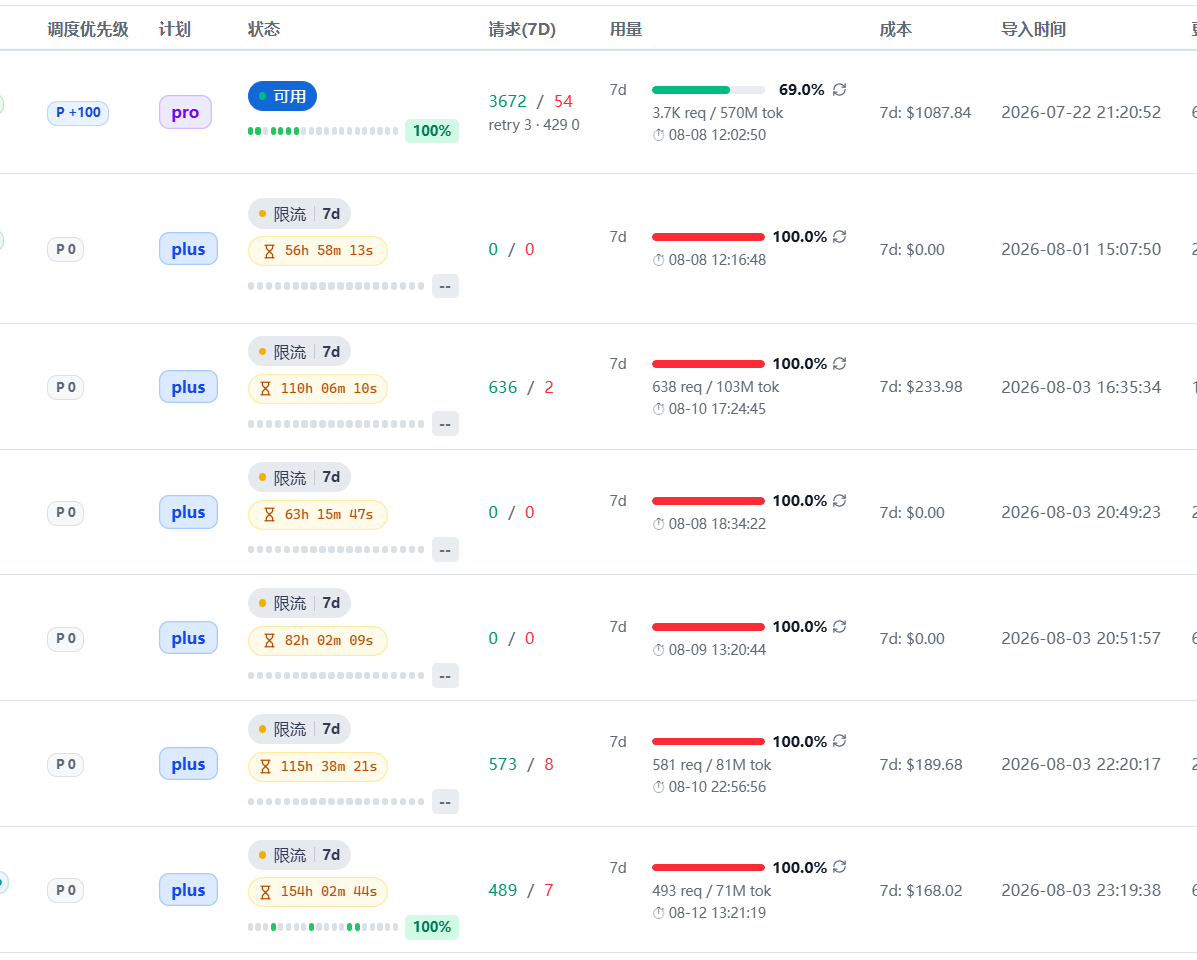
Task: Refresh usage in the 08-08 18:34:22 row
Action: point(840,501)
